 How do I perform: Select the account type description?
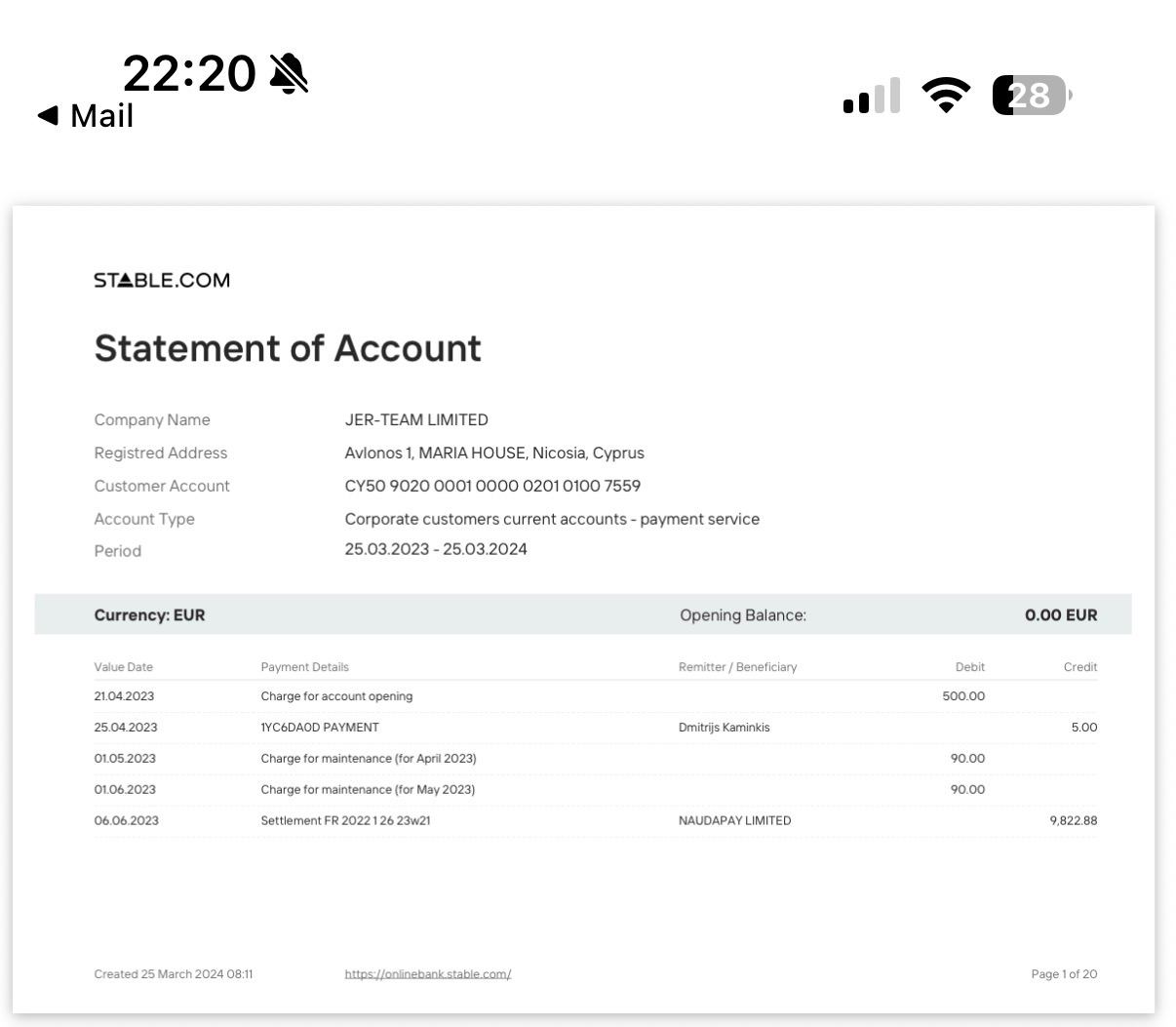click(552, 520)
